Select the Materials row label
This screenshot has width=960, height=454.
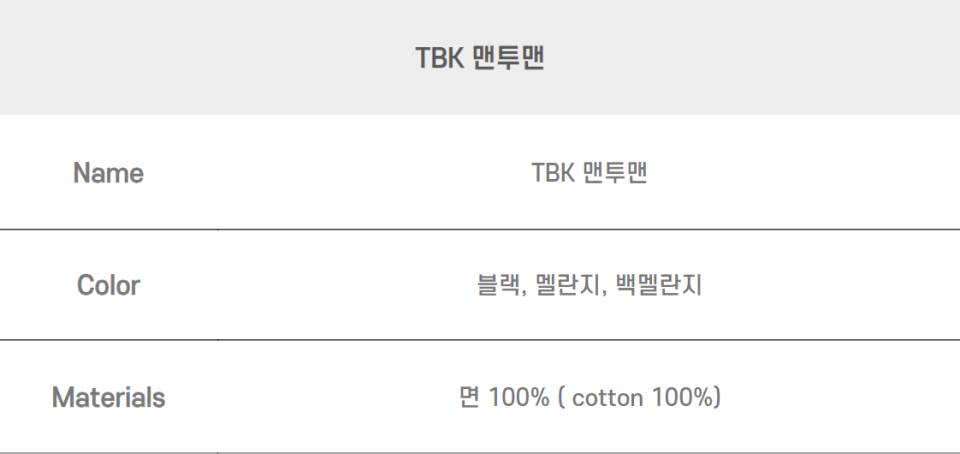pos(108,398)
